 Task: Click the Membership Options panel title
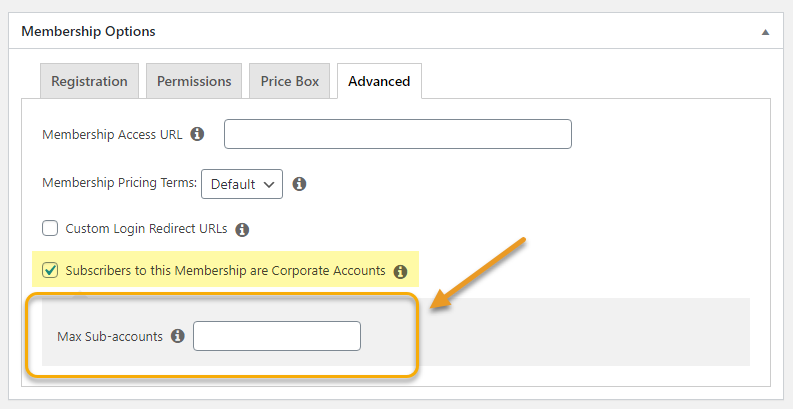click(89, 31)
